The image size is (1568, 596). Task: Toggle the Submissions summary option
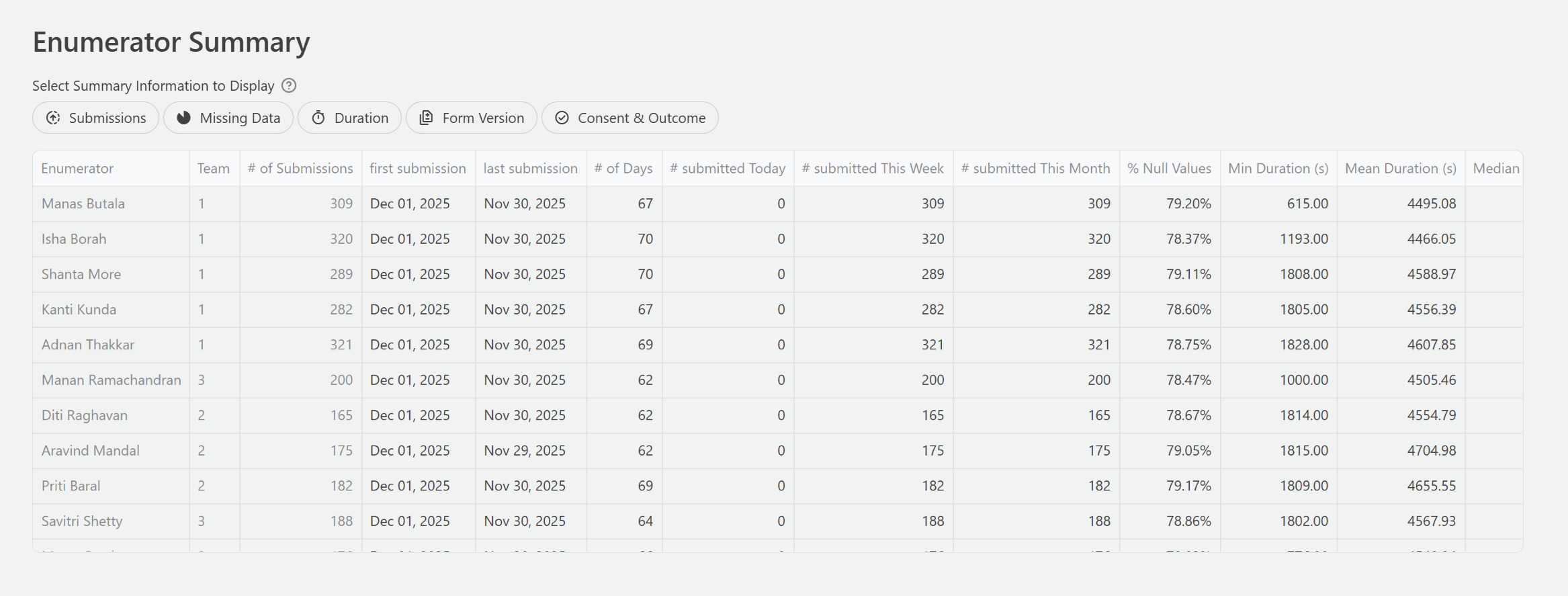click(96, 118)
